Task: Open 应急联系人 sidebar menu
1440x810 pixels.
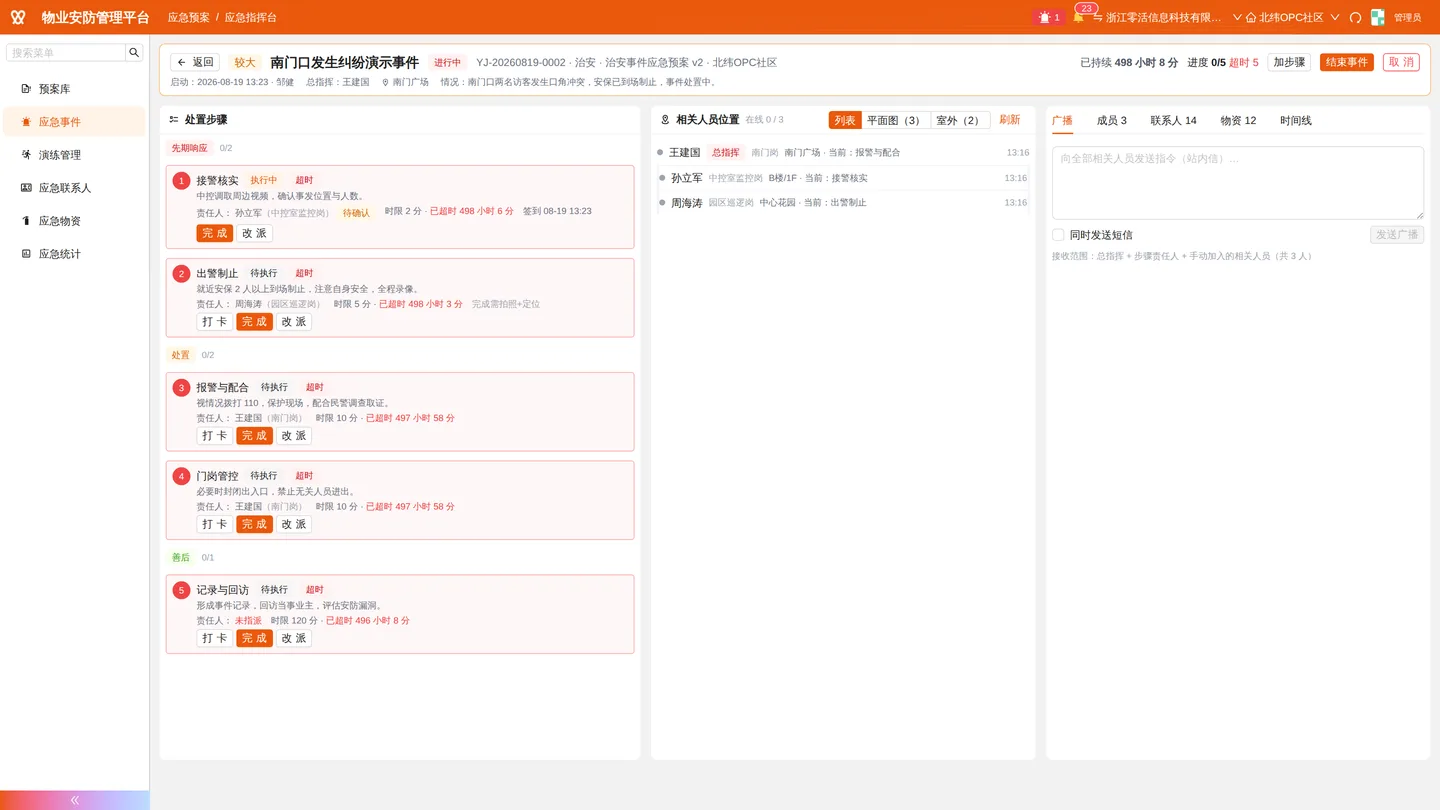Action: tap(74, 188)
